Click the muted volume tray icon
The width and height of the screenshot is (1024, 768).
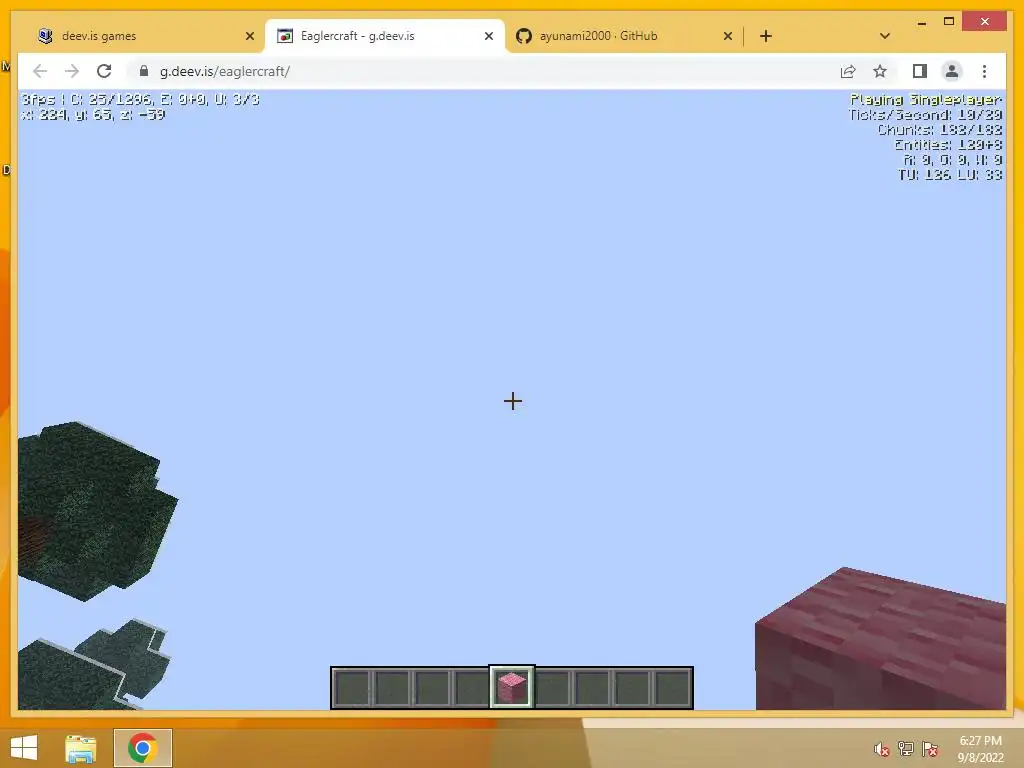click(x=882, y=749)
